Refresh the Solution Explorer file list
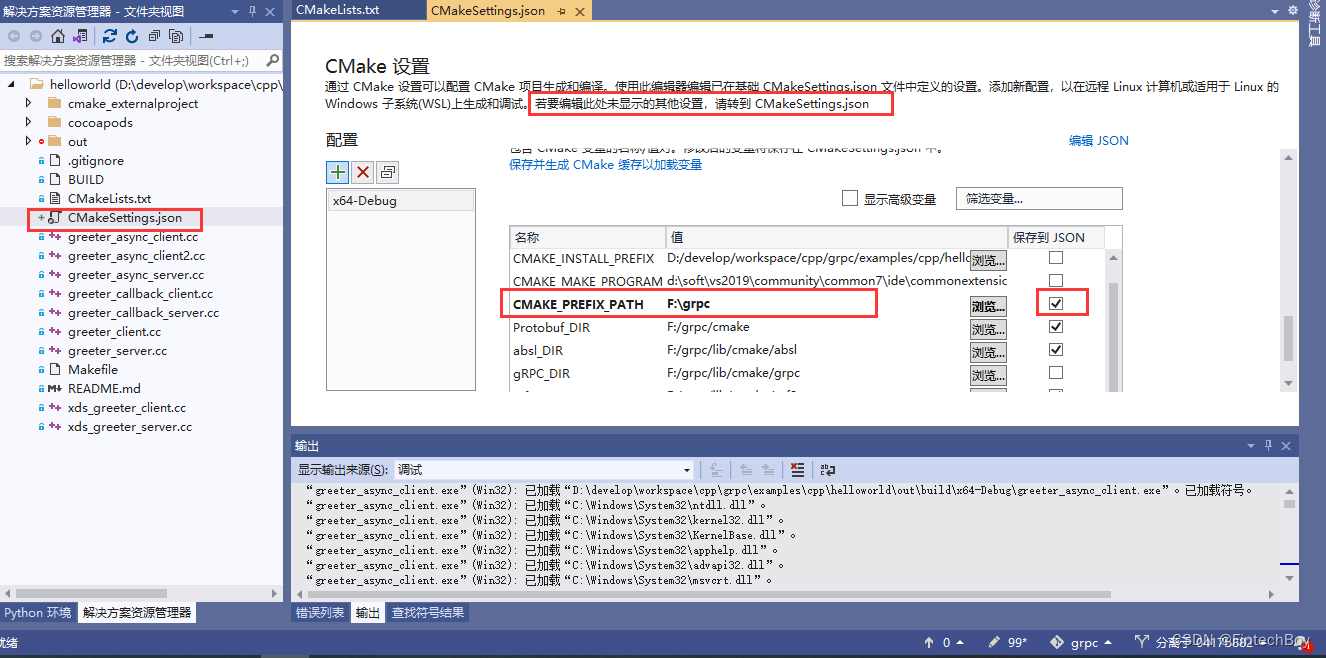Screen dimensions: 1326x658 point(132,36)
